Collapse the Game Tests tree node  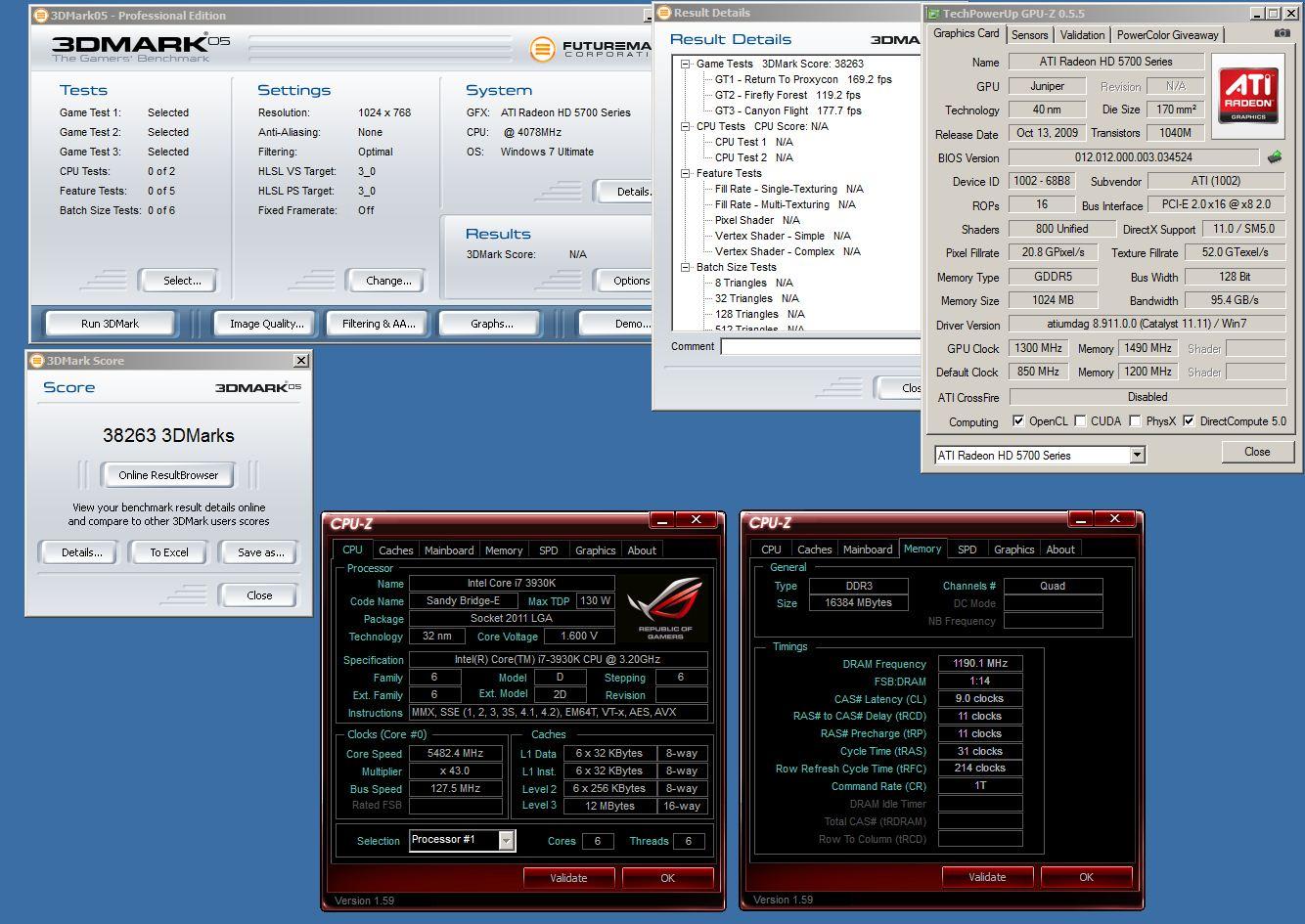pyautogui.click(x=686, y=64)
